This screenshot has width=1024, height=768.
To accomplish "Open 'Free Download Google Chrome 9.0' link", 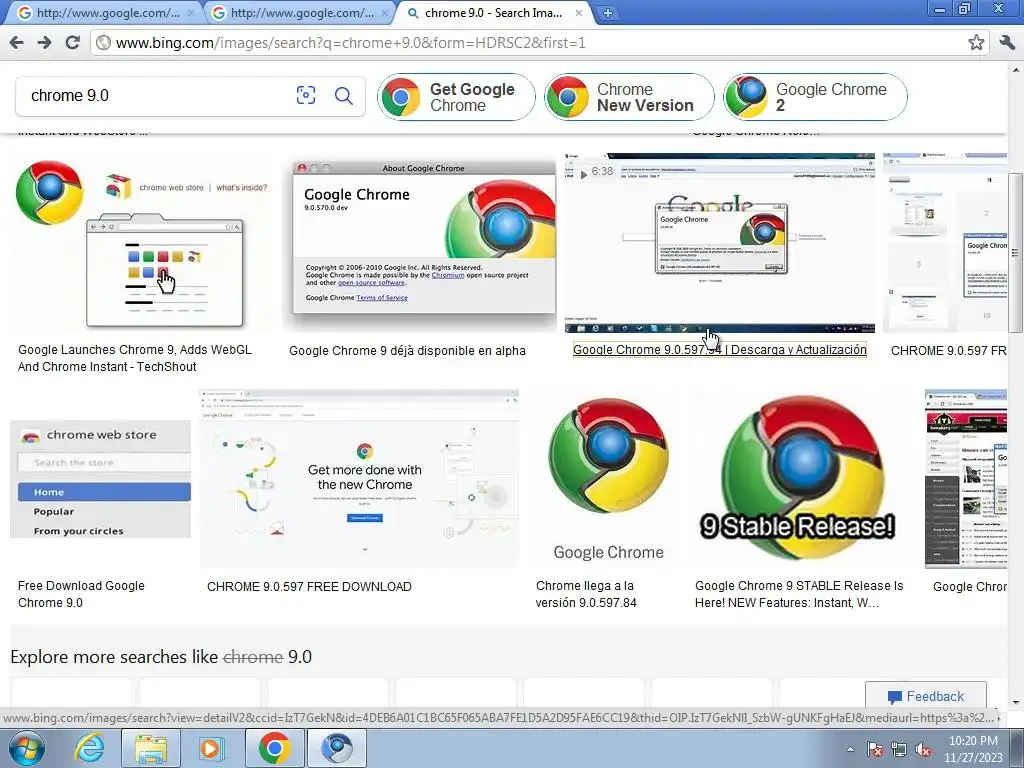I will (x=81, y=594).
